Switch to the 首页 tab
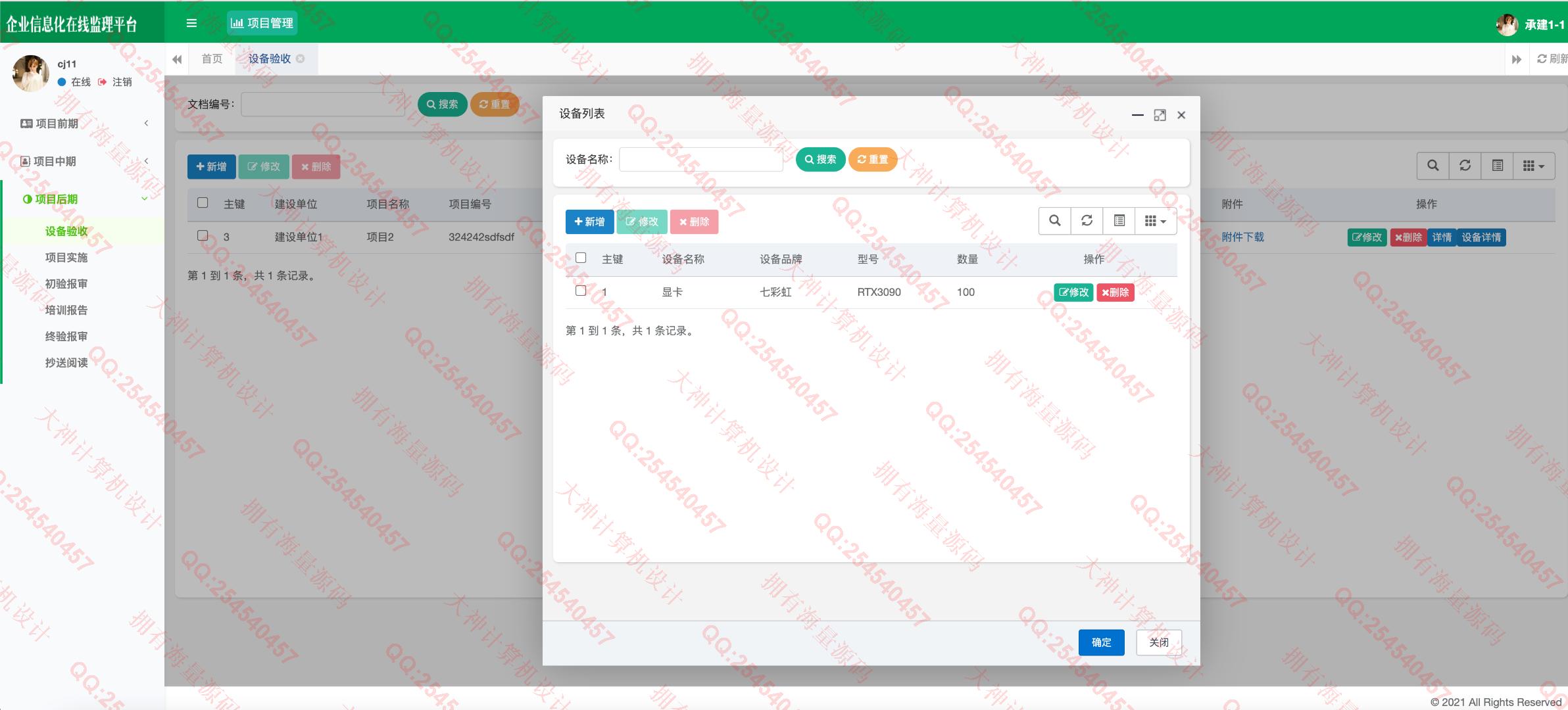The width and height of the screenshot is (1568, 710). [x=212, y=59]
